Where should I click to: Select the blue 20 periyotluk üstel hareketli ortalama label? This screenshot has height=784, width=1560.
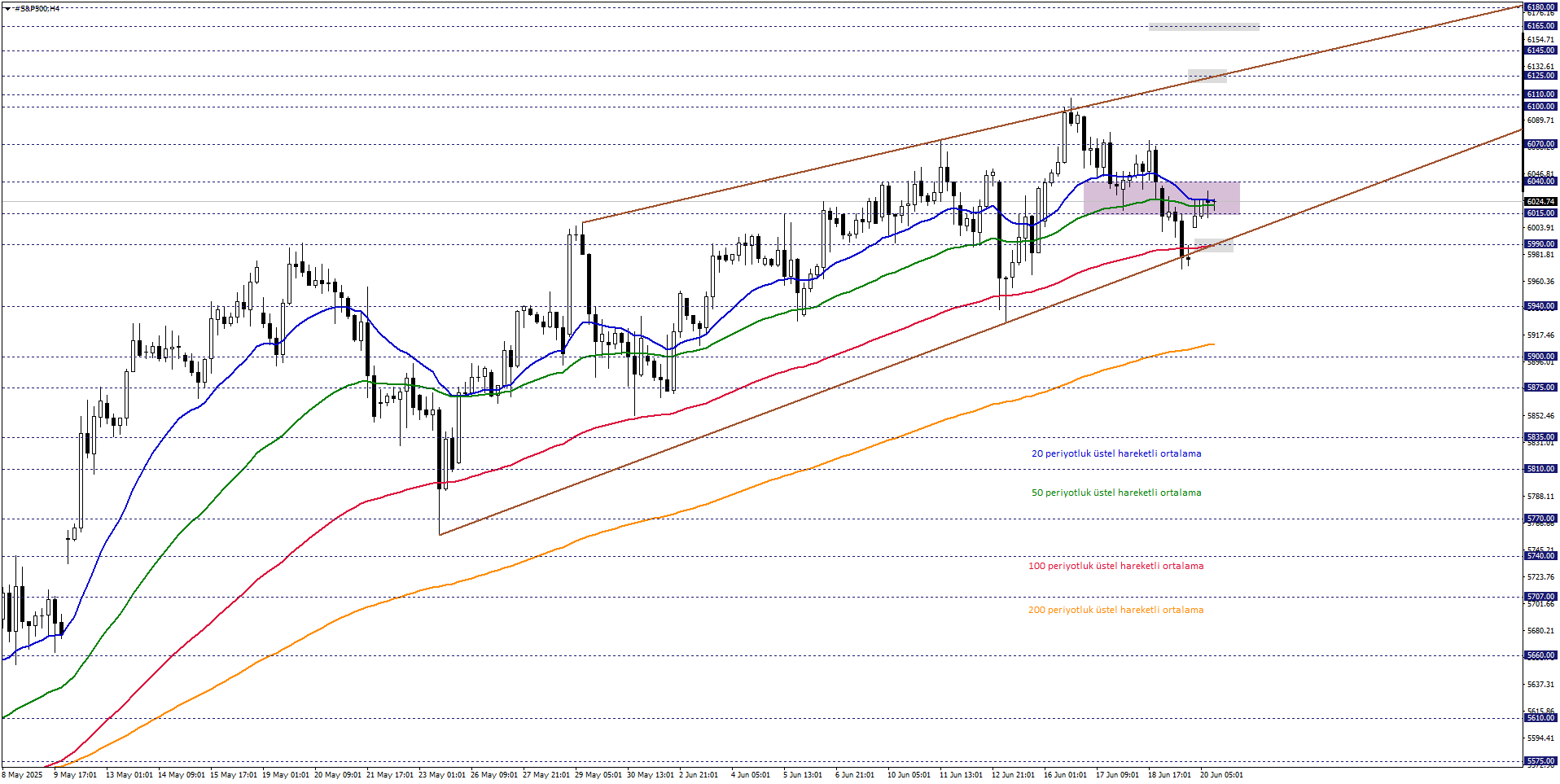click(1116, 453)
